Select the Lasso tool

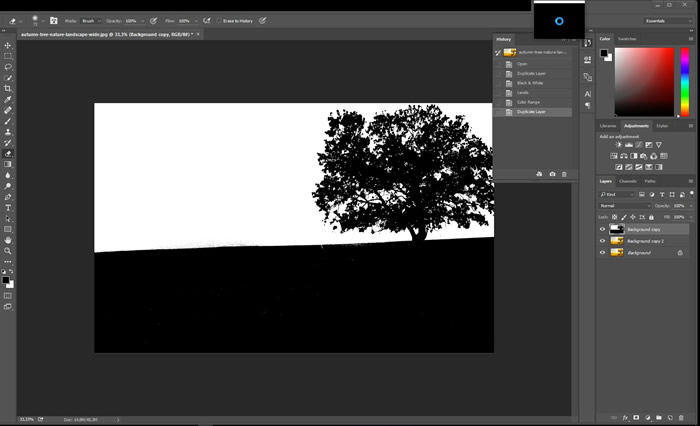point(8,67)
